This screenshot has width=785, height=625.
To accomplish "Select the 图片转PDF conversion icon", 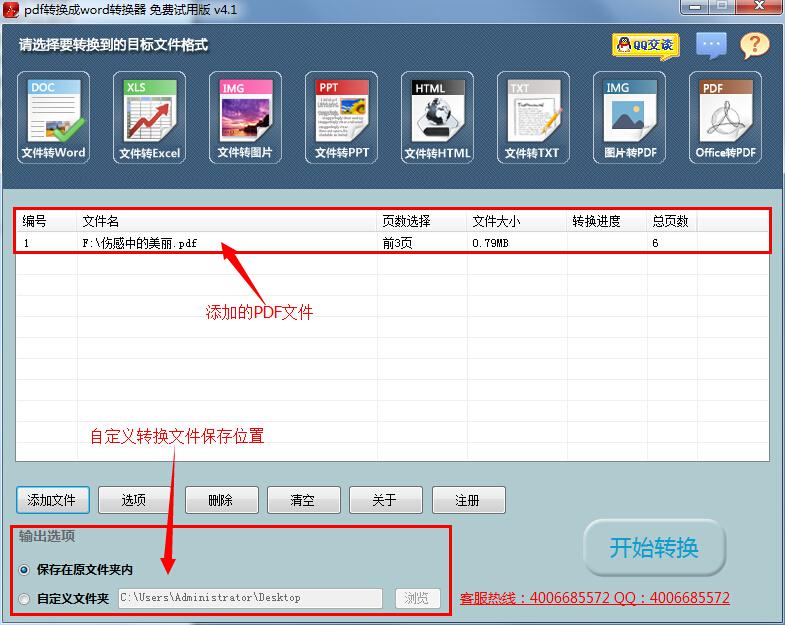I will pos(629,117).
